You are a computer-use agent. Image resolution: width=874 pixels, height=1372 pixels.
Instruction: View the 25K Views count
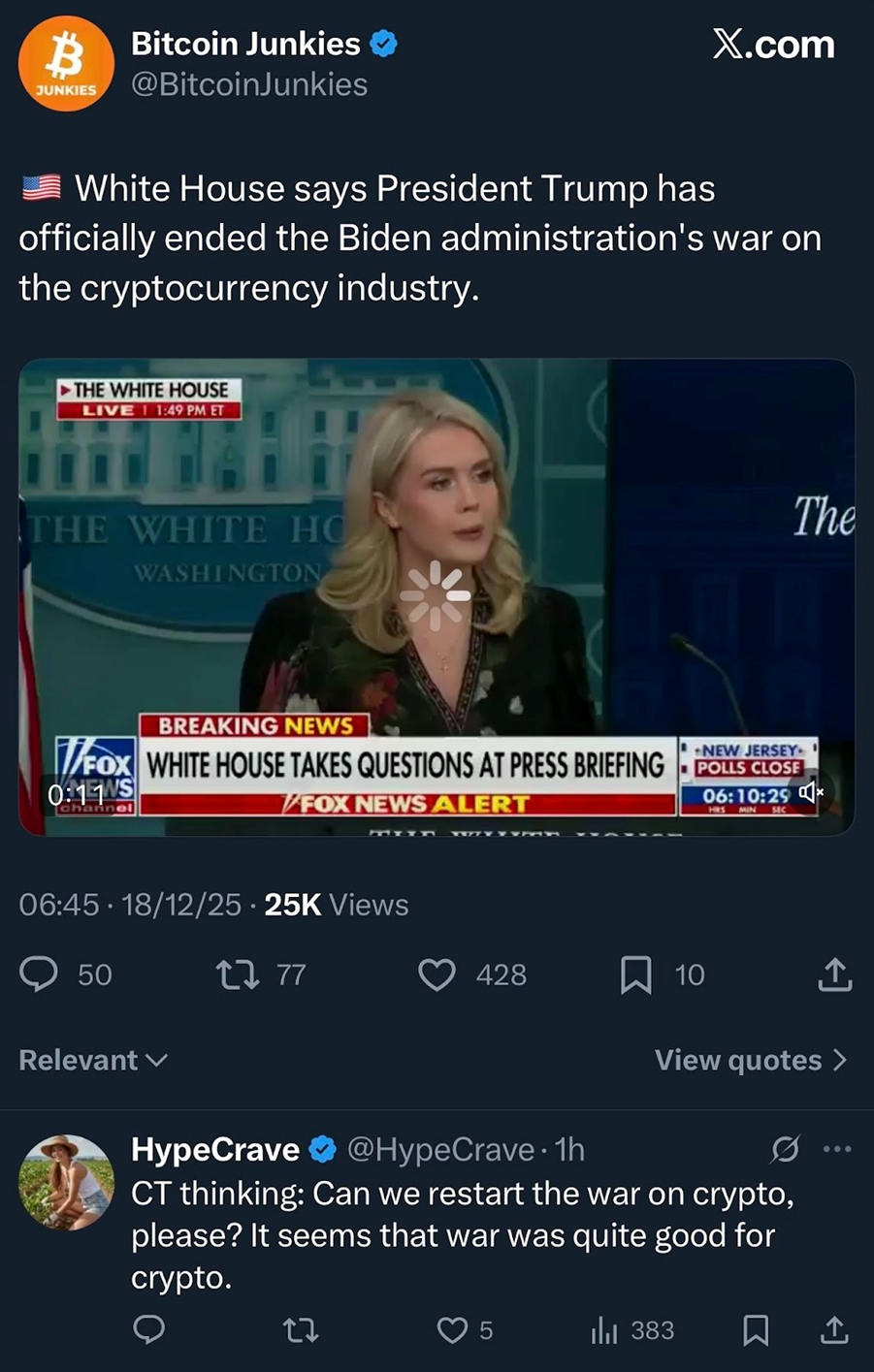tap(336, 905)
